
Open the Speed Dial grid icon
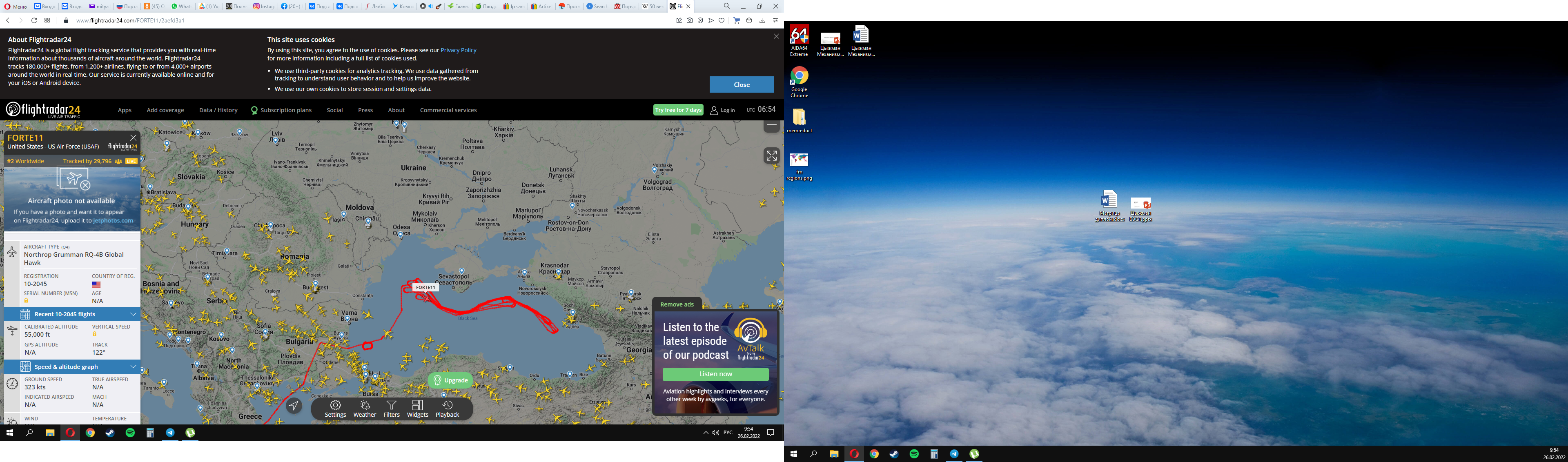click(x=47, y=20)
